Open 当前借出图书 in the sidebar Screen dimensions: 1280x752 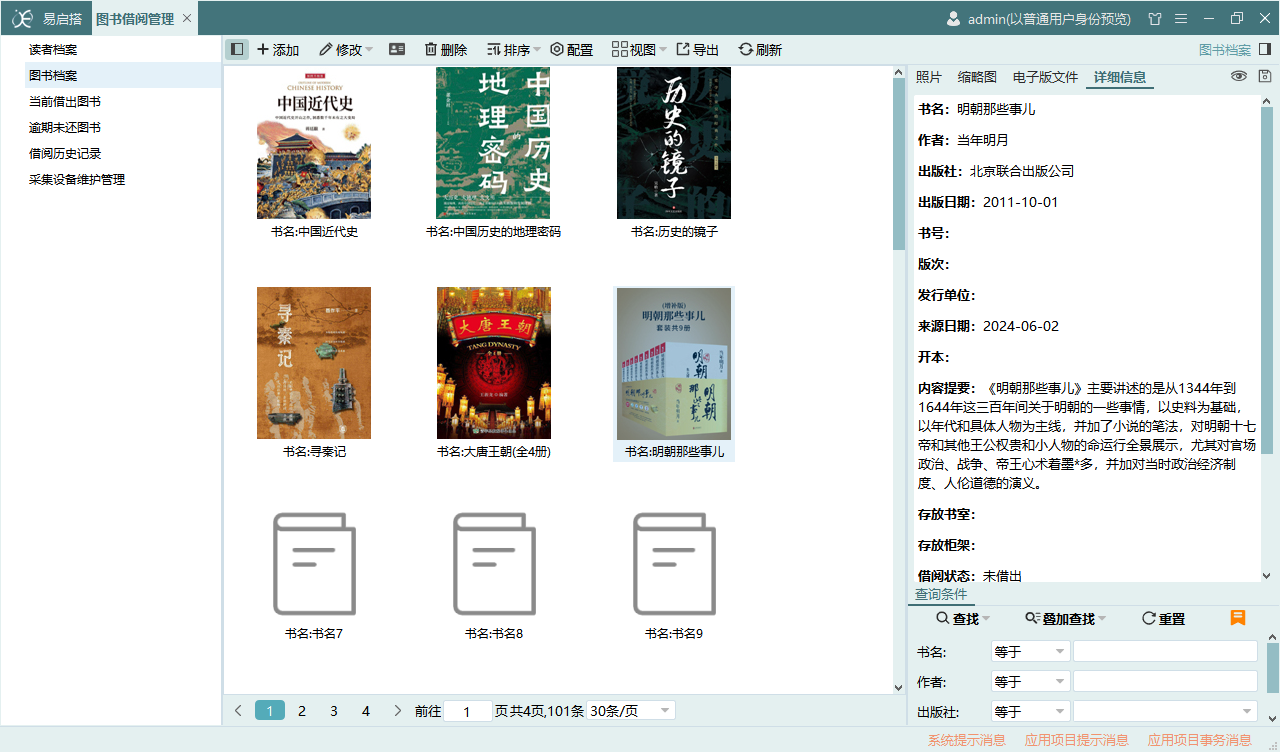[x=123, y=102]
